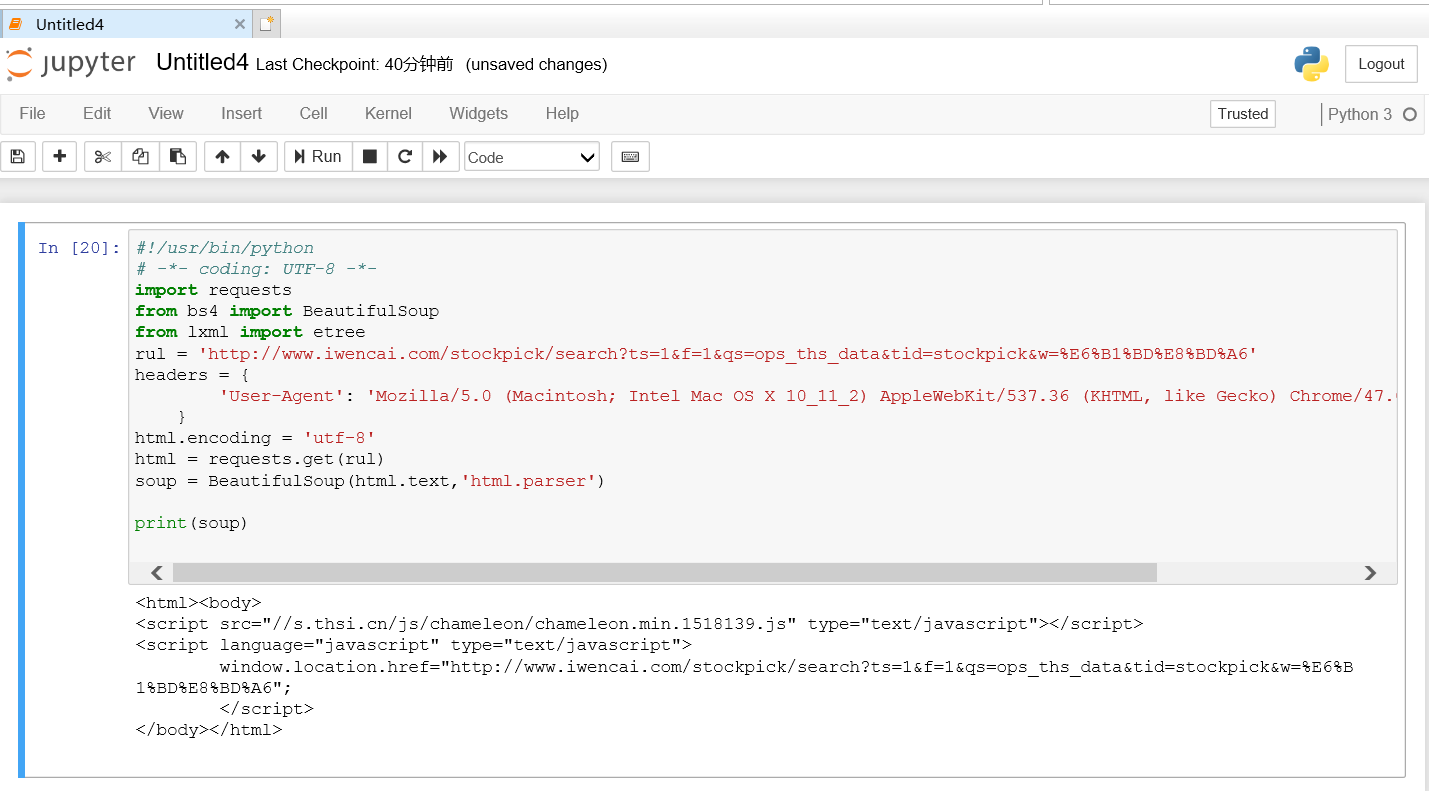
Task: Open the Cell menu
Action: (313, 114)
